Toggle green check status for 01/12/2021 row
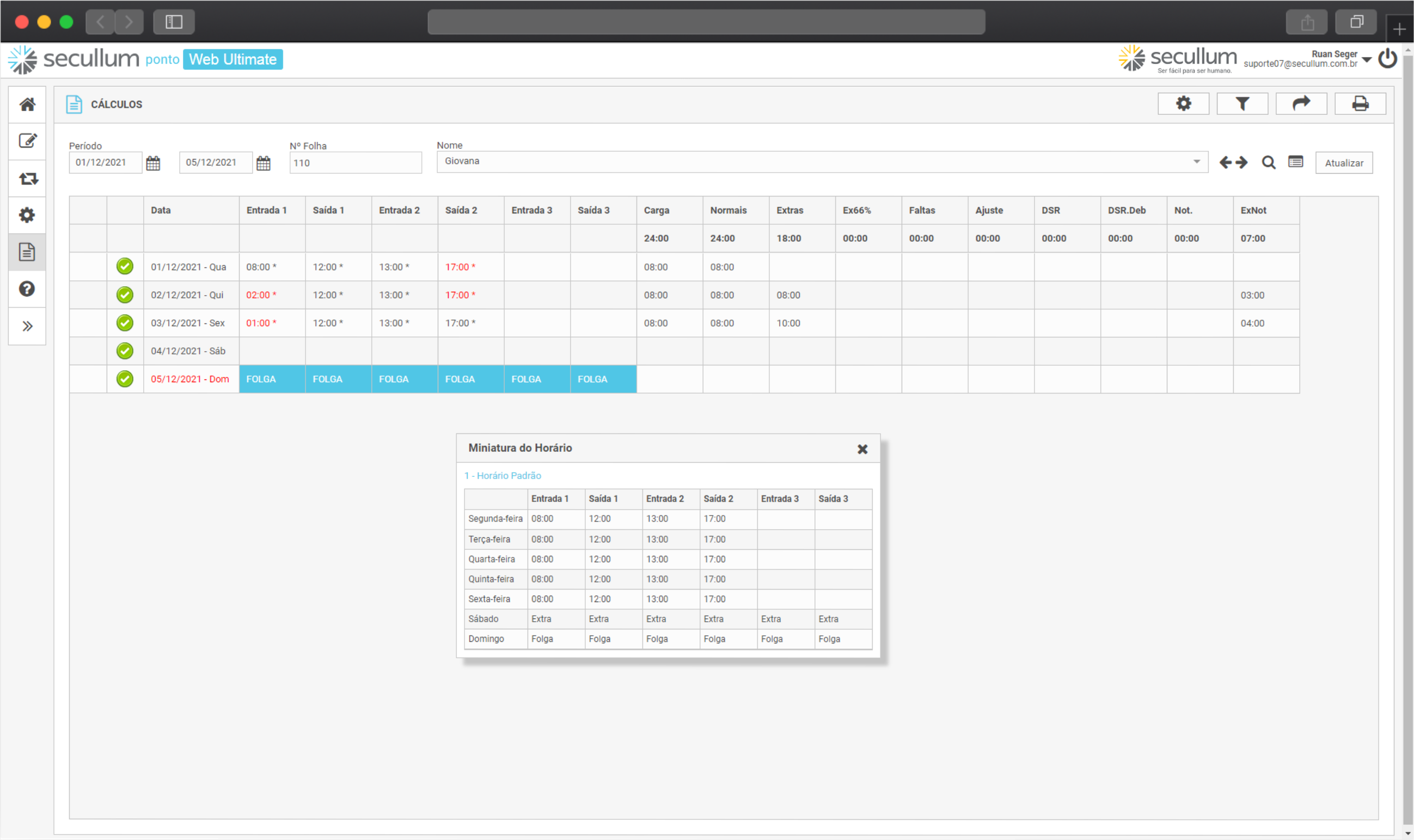 coord(125,267)
